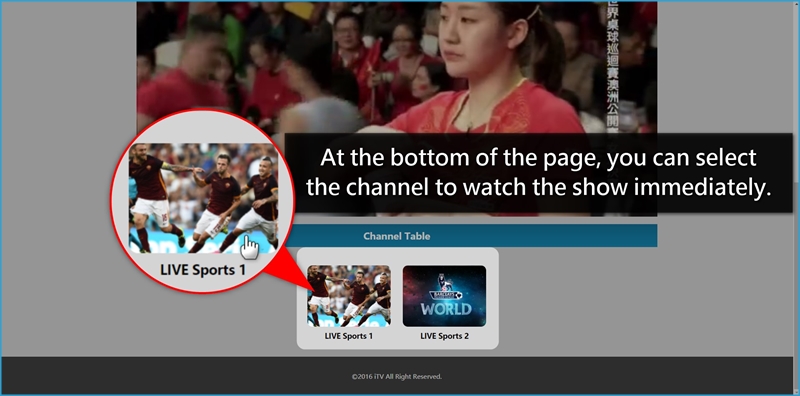Open the LIVE Sports 1 channel thumbnail
This screenshot has height=396, width=800.
pos(349,296)
